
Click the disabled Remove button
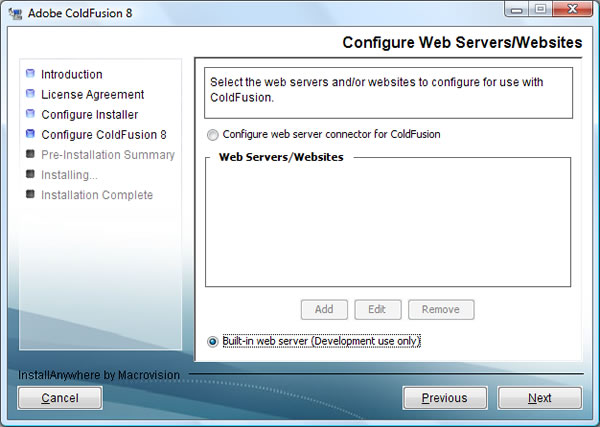coord(441,309)
